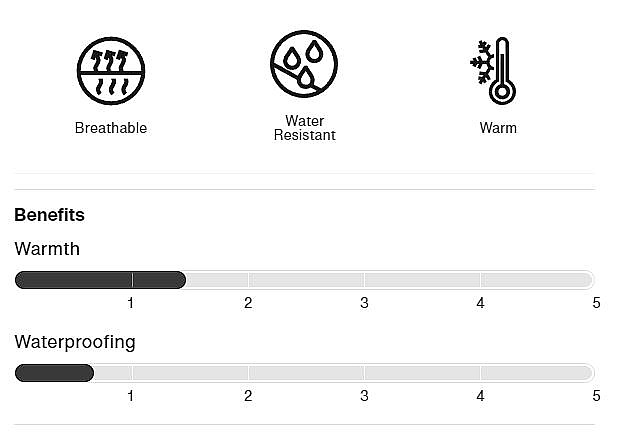Click number 3 under the Waterproofing scale
The width and height of the screenshot is (620, 438).
[x=364, y=396]
